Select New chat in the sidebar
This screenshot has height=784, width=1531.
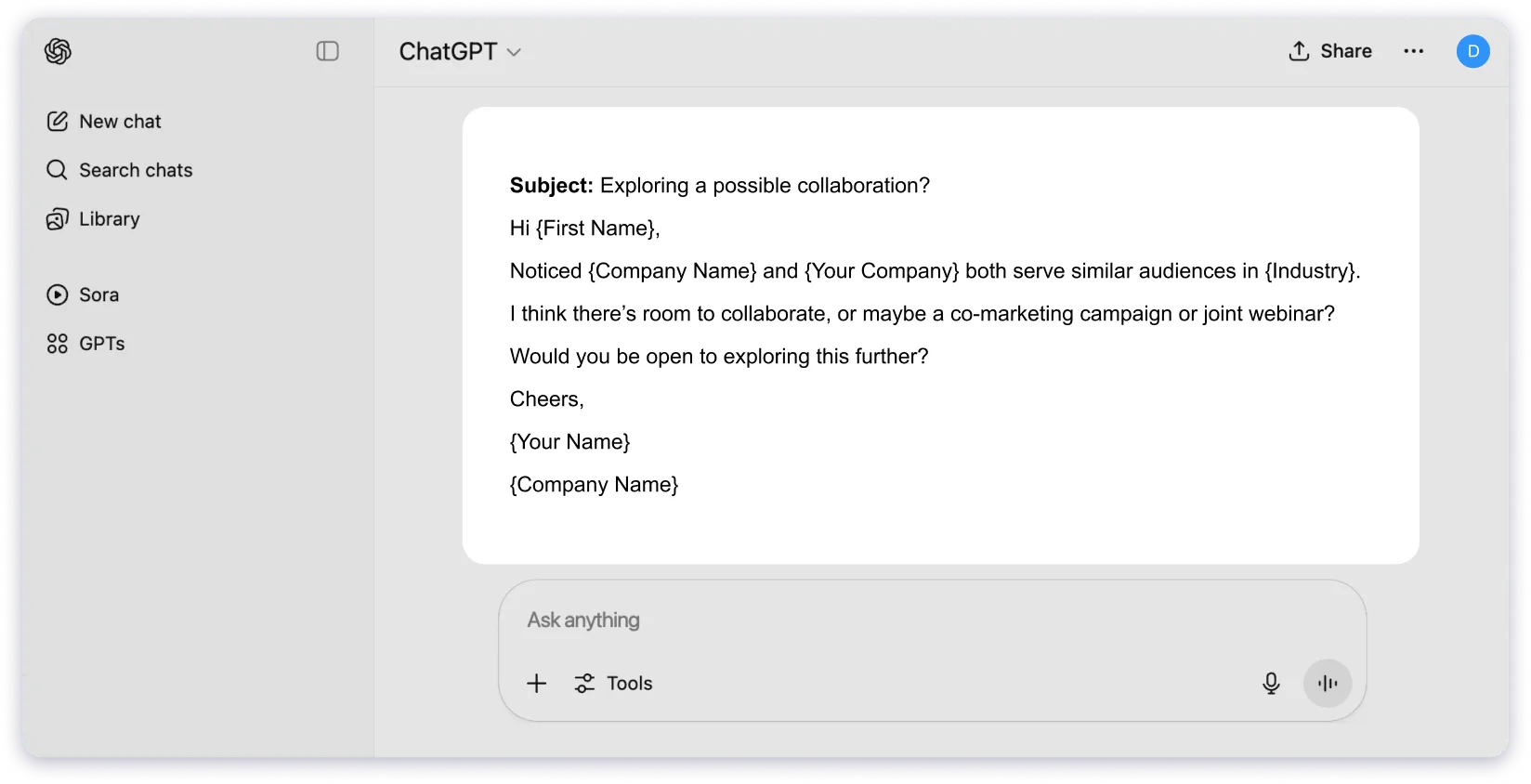[120, 121]
